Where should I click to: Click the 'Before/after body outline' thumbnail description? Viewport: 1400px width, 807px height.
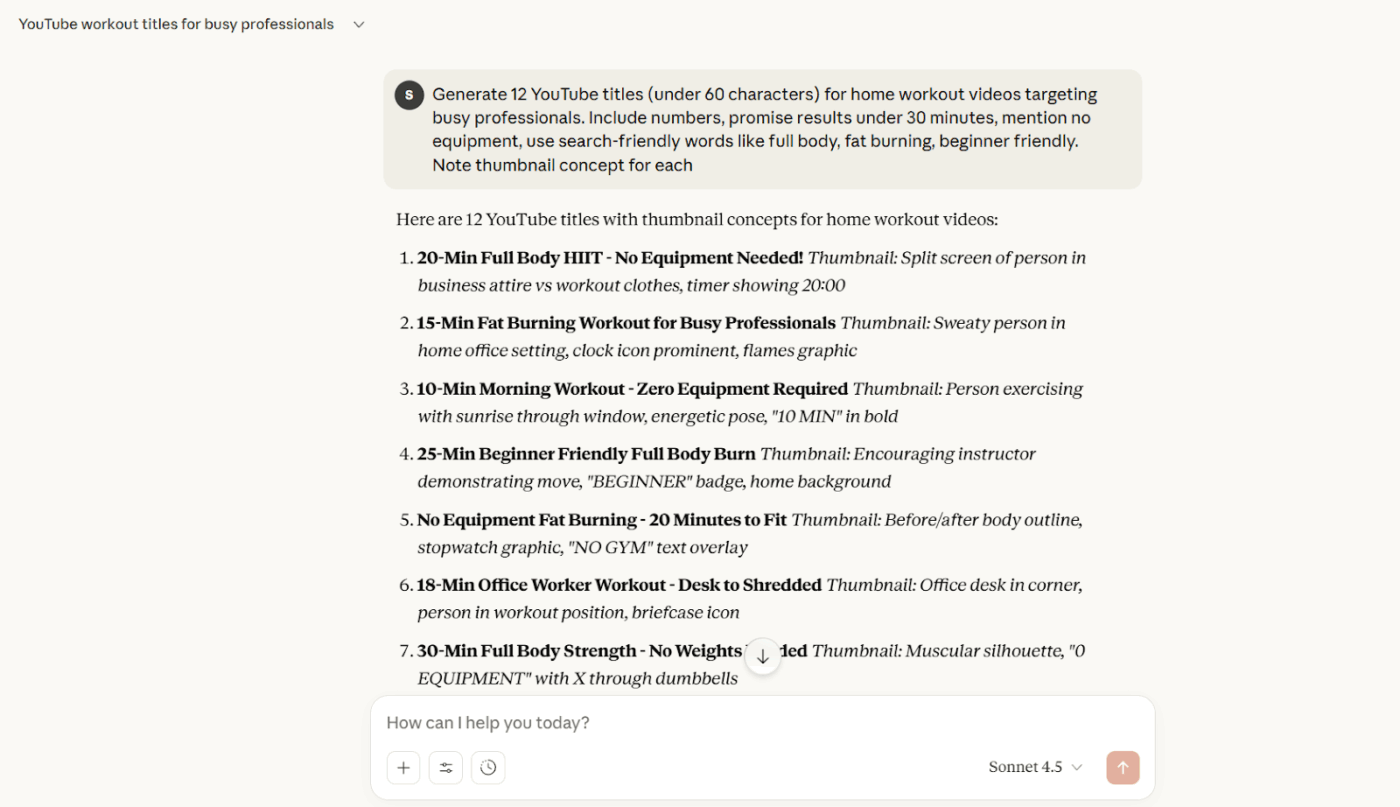tap(937, 520)
